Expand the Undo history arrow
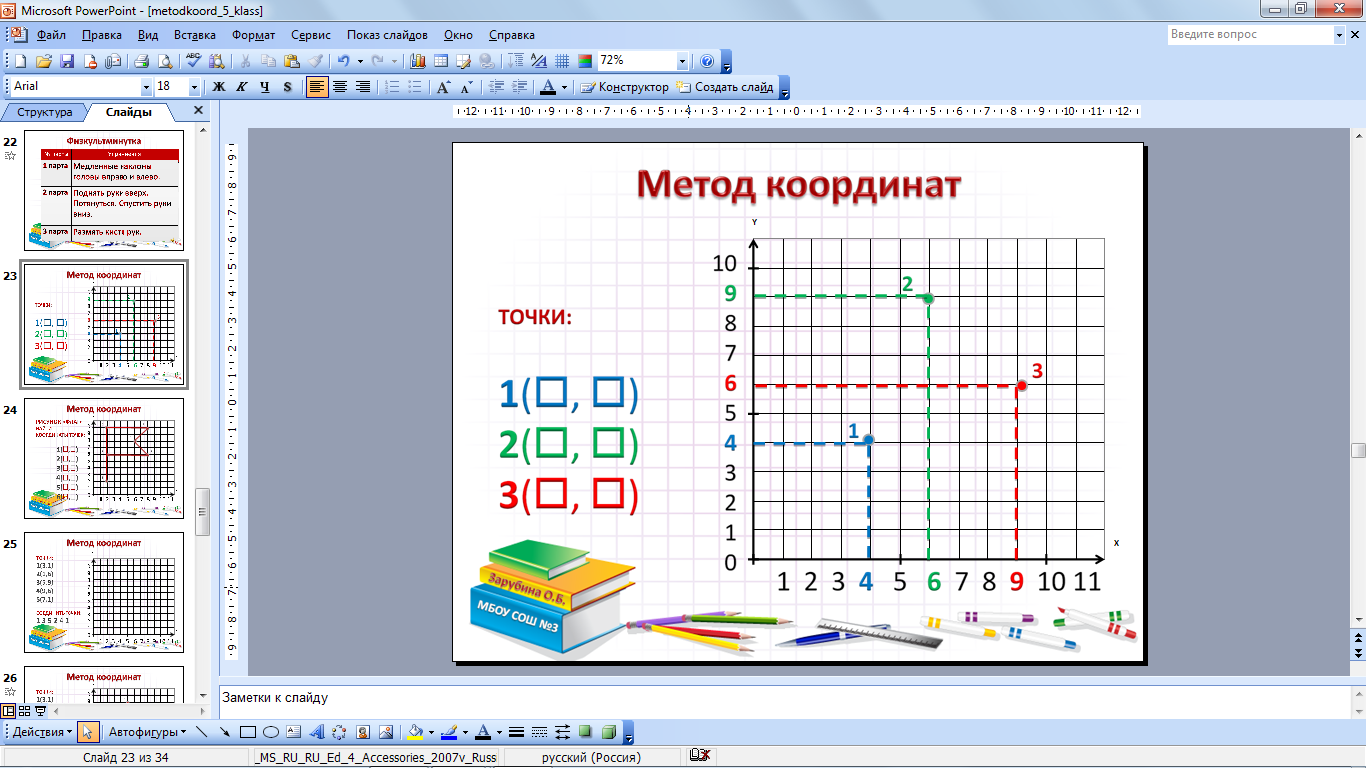This screenshot has height=768, width=1366. pyautogui.click(x=358, y=61)
